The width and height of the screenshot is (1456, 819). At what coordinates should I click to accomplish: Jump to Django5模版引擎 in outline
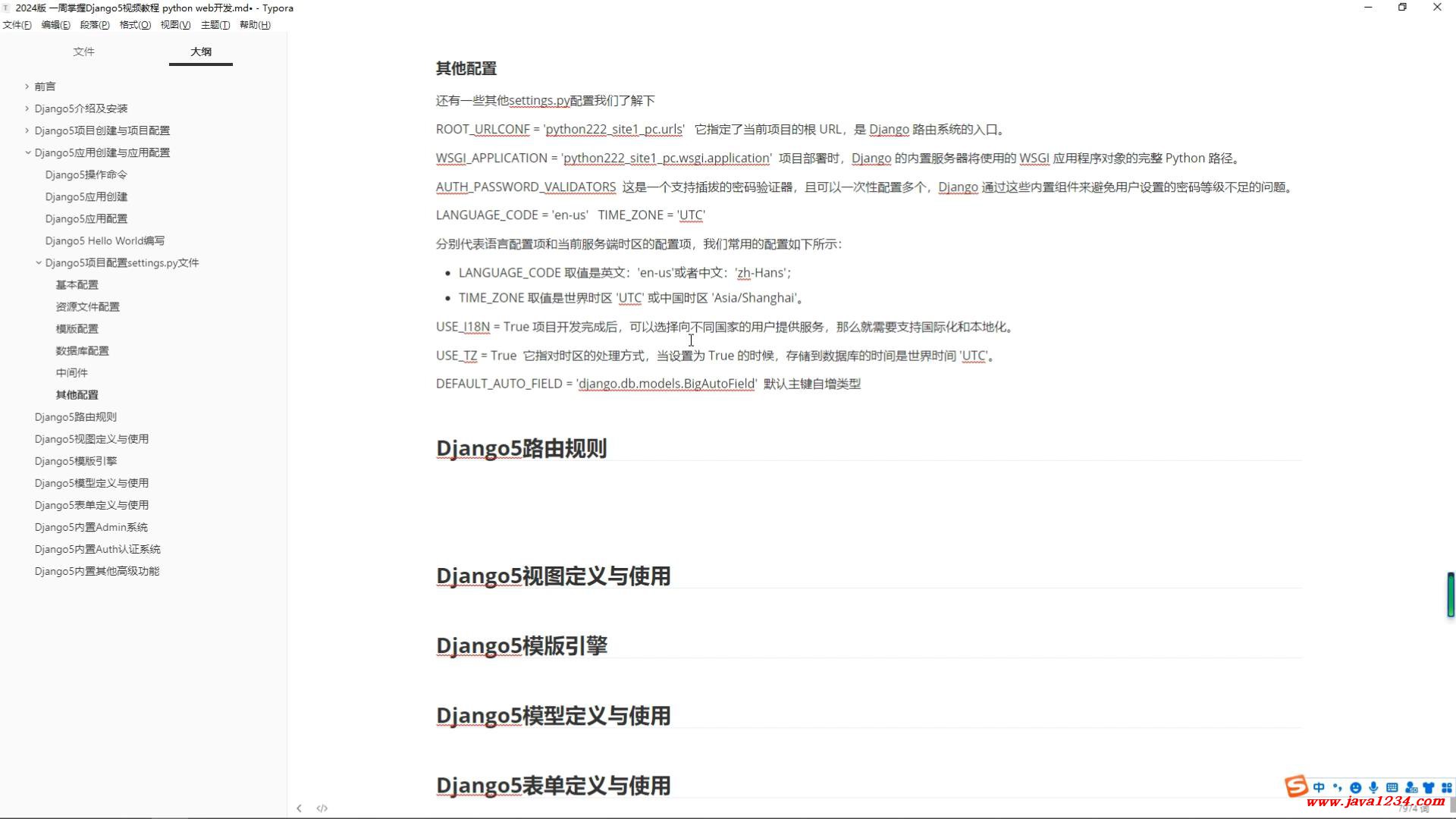click(x=75, y=460)
